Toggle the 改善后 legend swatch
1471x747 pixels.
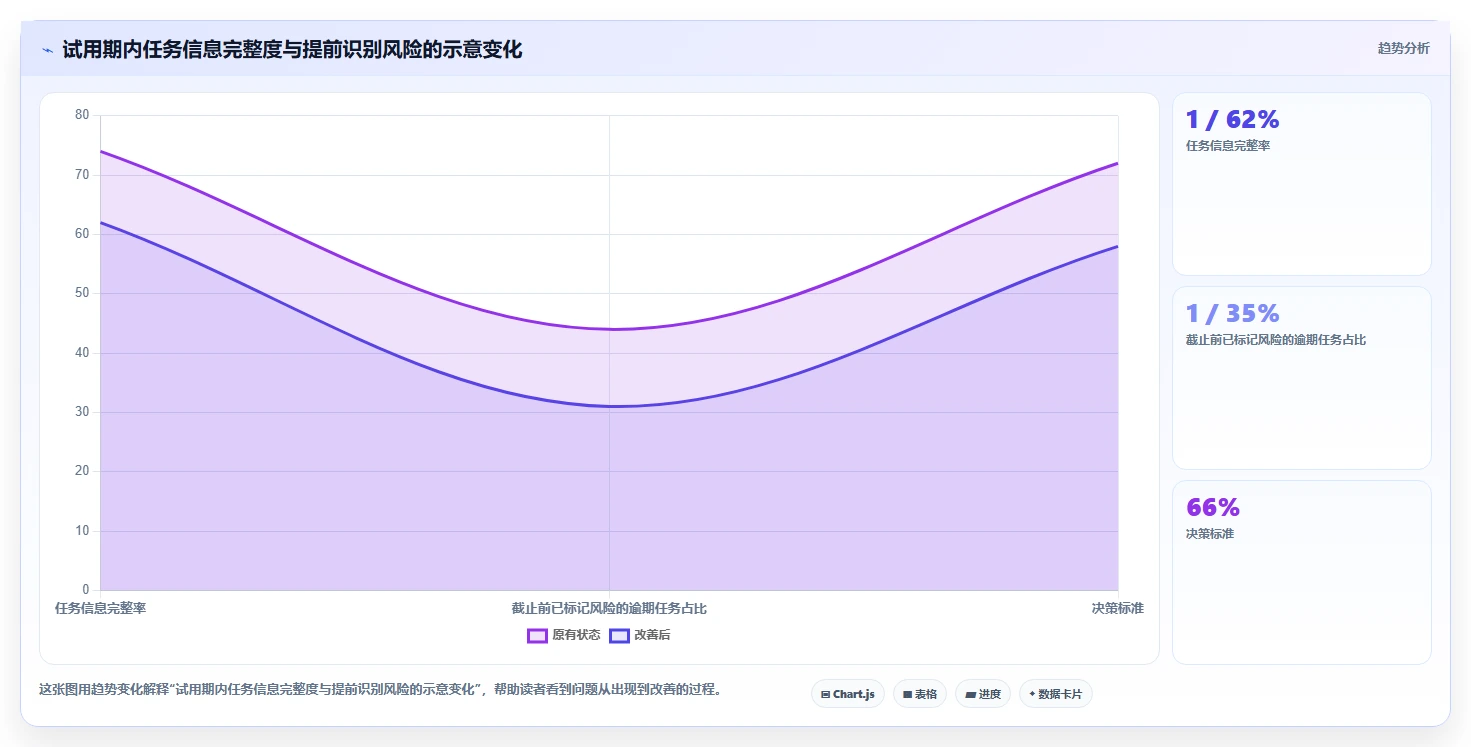pos(619,636)
